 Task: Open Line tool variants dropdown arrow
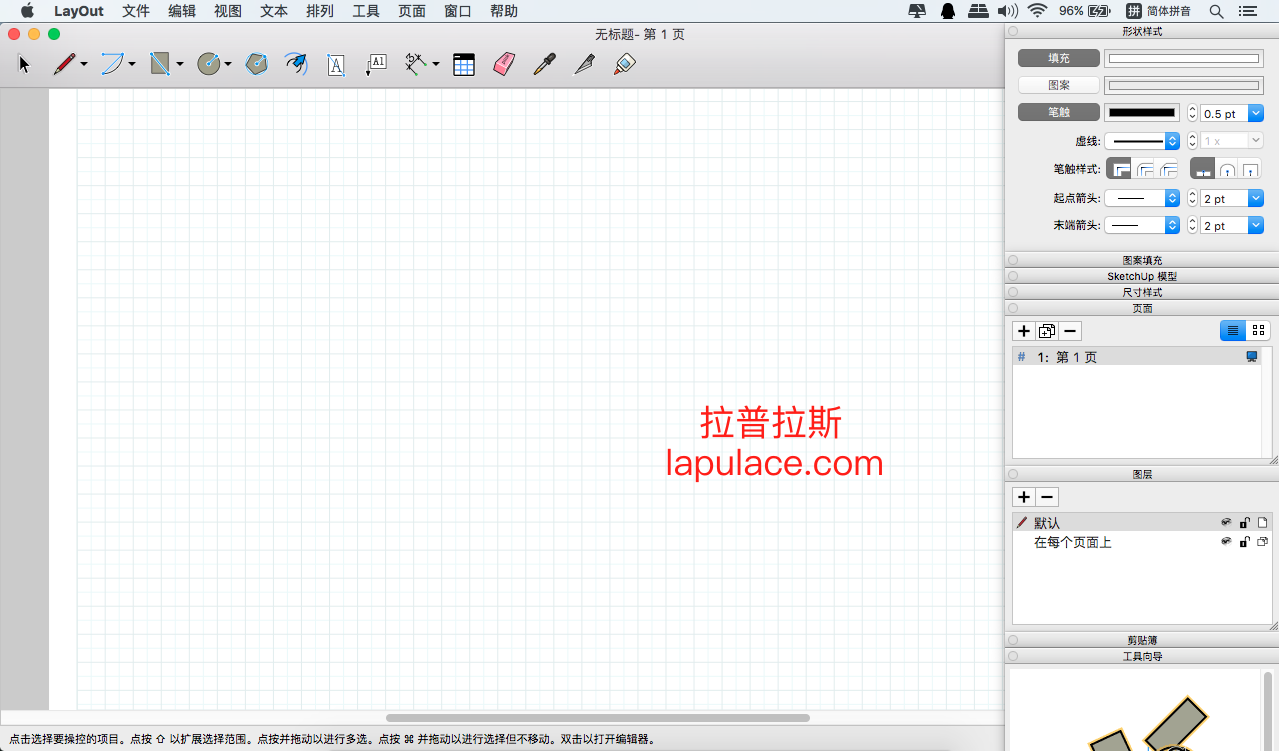(x=84, y=65)
